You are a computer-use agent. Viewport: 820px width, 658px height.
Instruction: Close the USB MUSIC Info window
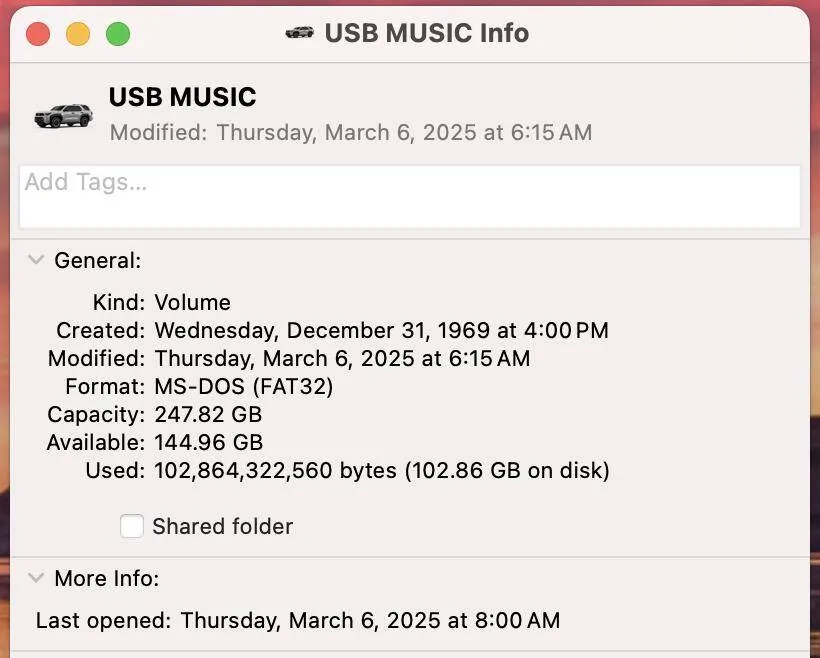38,34
